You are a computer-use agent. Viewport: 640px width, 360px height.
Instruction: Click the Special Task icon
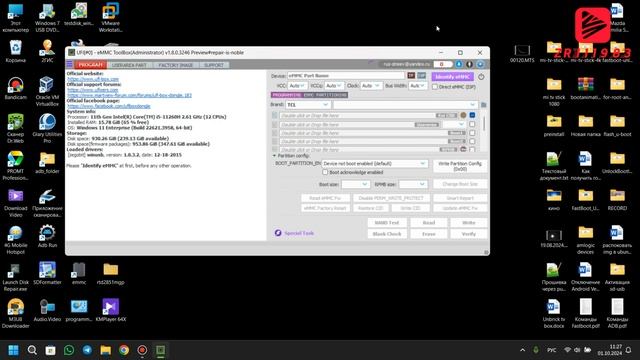(278, 233)
